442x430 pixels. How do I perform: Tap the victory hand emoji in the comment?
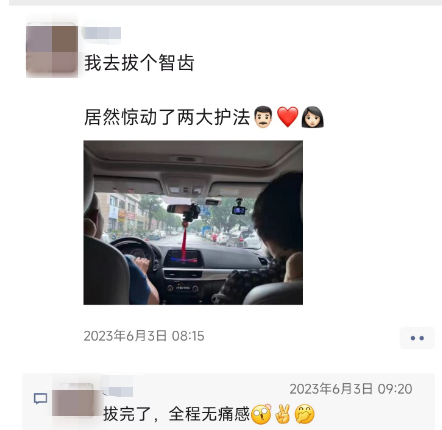pos(283,414)
